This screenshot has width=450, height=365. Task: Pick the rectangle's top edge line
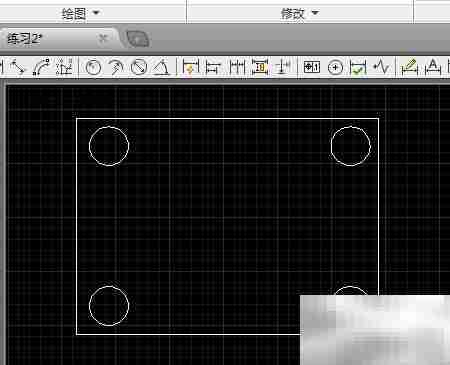pos(227,118)
